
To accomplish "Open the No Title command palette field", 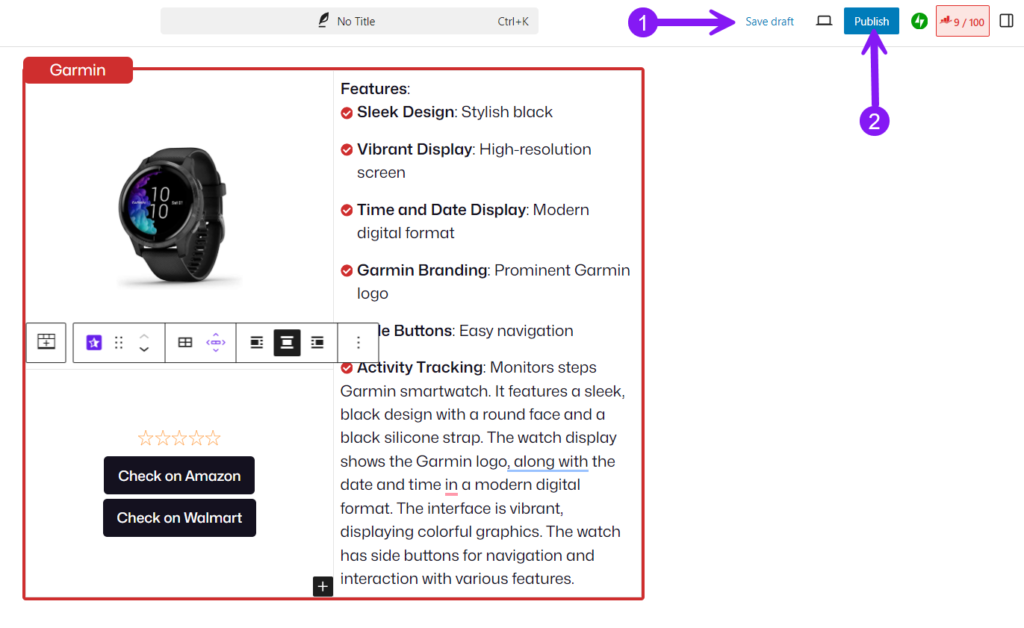I will (x=349, y=21).
